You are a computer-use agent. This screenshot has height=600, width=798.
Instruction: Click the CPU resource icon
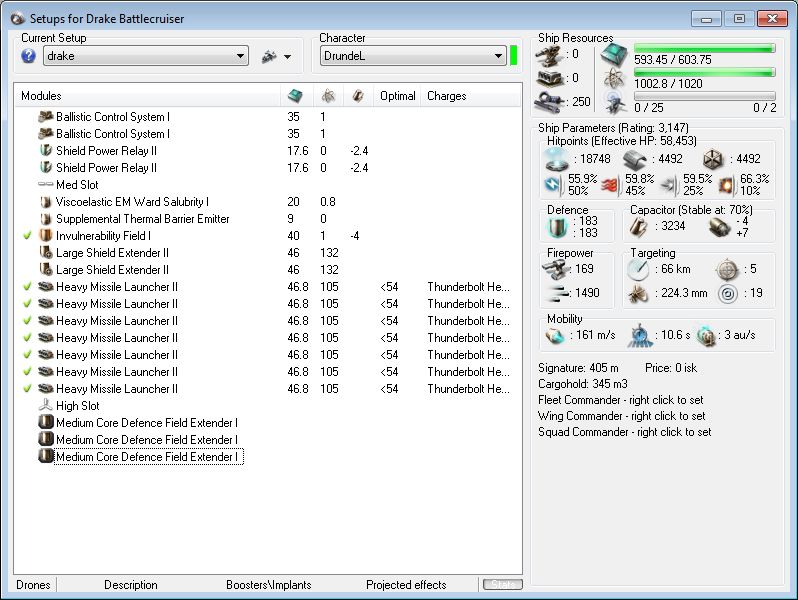(x=614, y=54)
